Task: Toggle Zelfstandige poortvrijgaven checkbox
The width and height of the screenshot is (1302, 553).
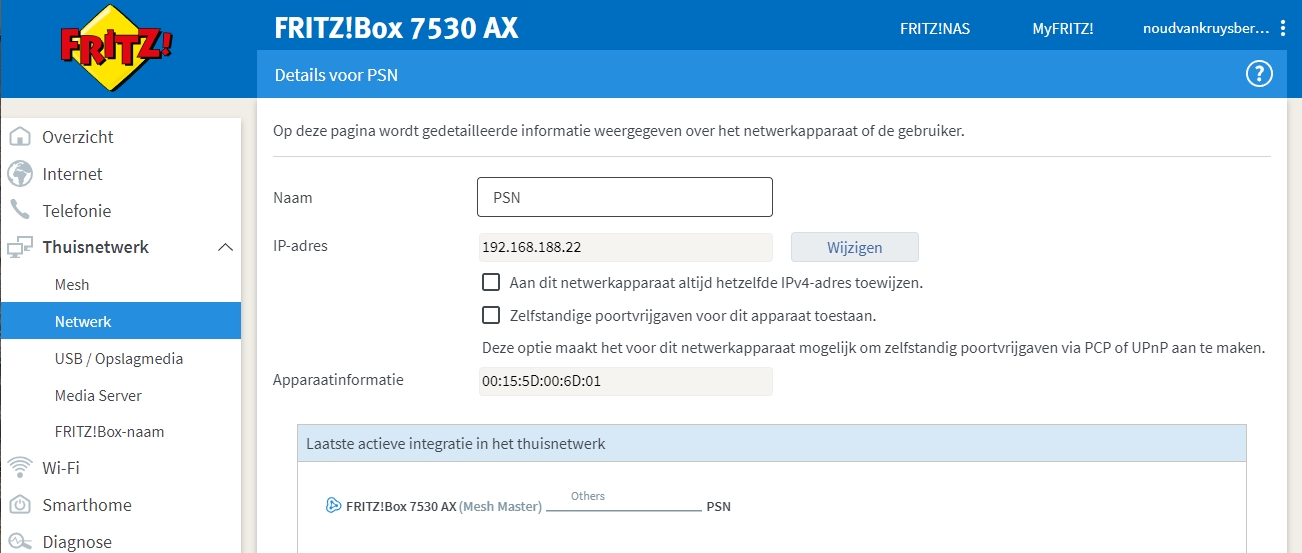Action: tap(491, 315)
